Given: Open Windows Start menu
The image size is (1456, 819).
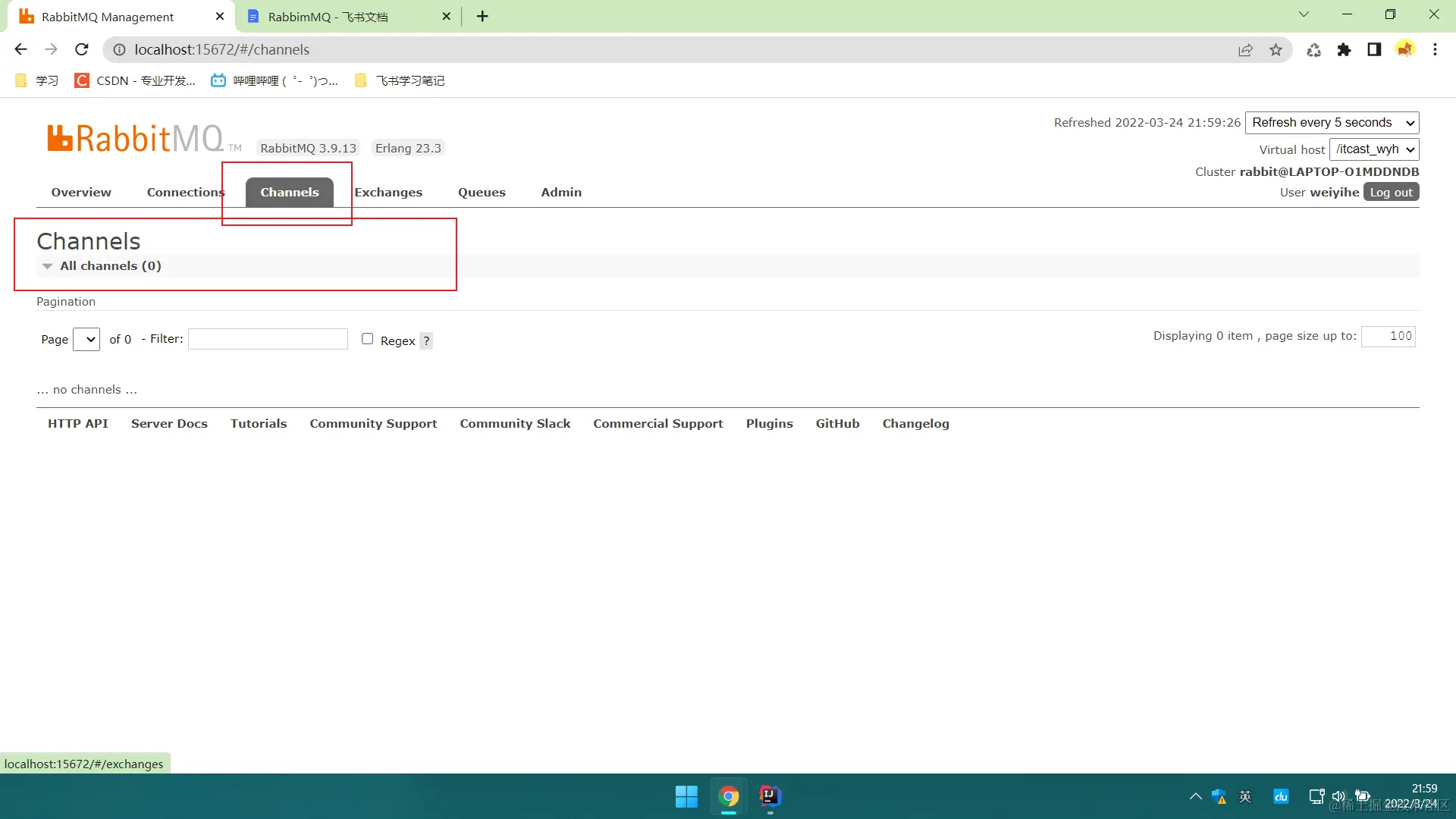Looking at the screenshot, I should click(686, 796).
